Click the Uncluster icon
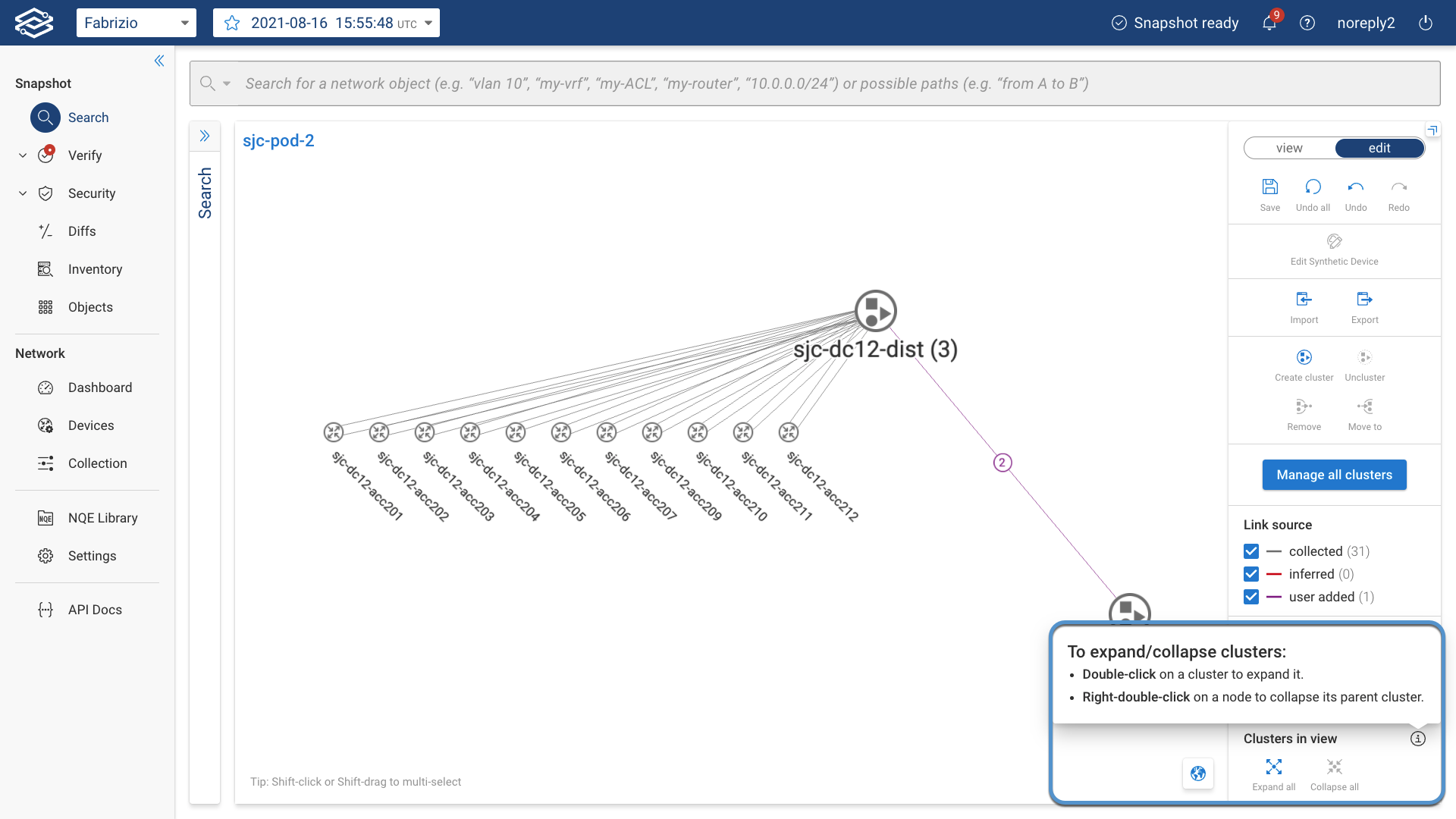The image size is (1456, 819). point(1364,357)
